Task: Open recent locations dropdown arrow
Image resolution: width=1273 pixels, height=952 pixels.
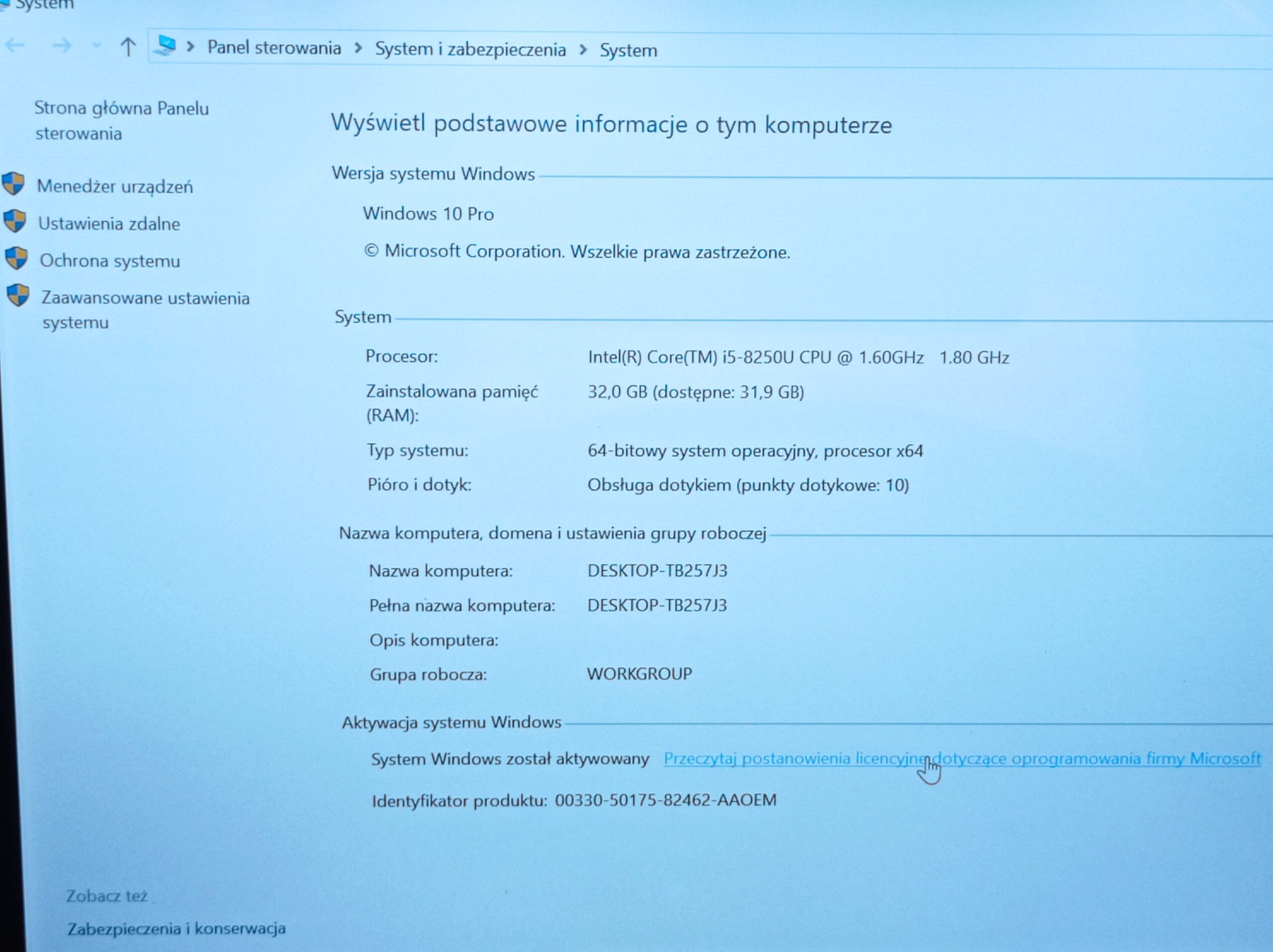Action: (x=96, y=45)
